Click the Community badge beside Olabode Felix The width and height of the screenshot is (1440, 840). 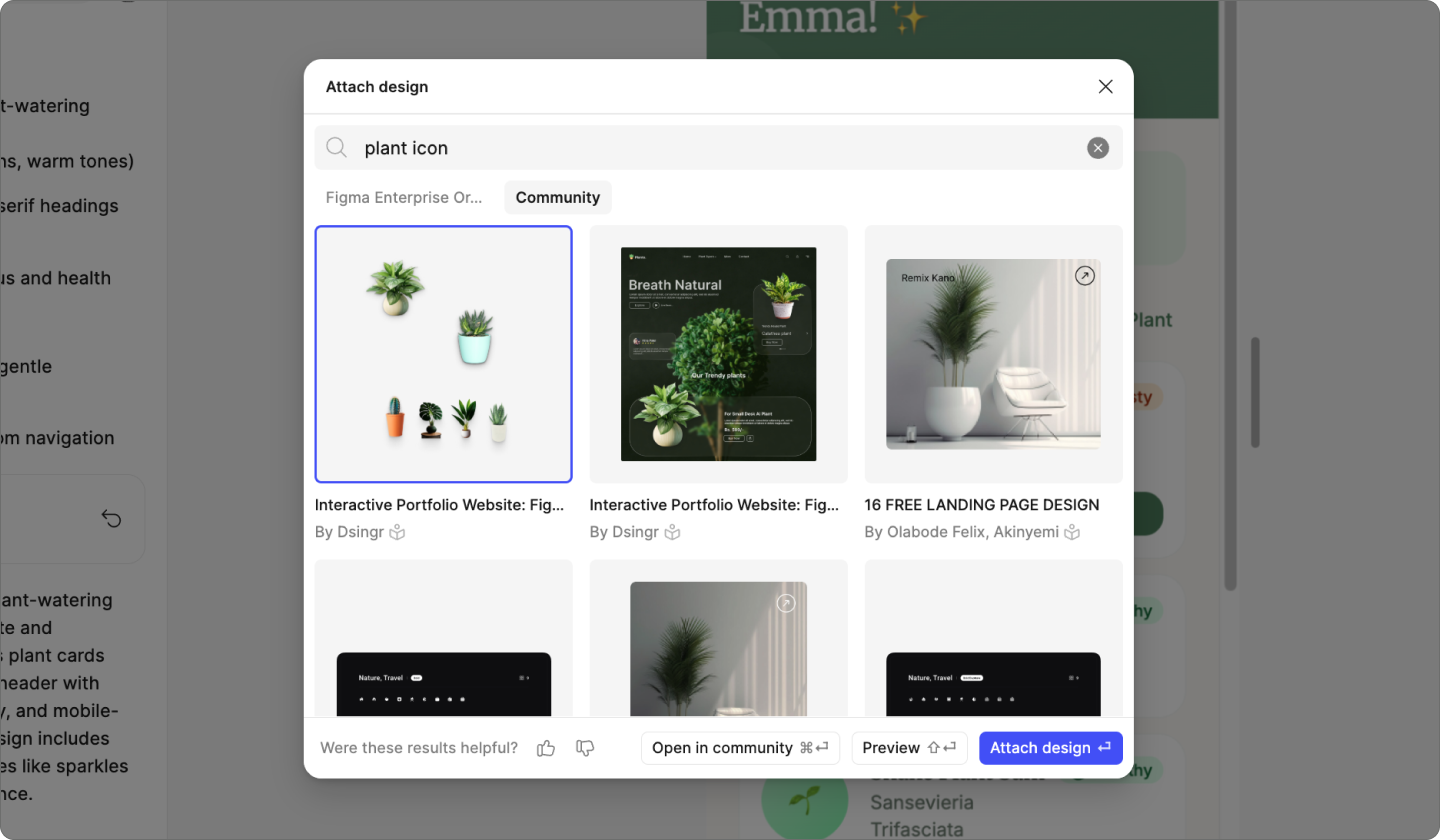click(1072, 532)
